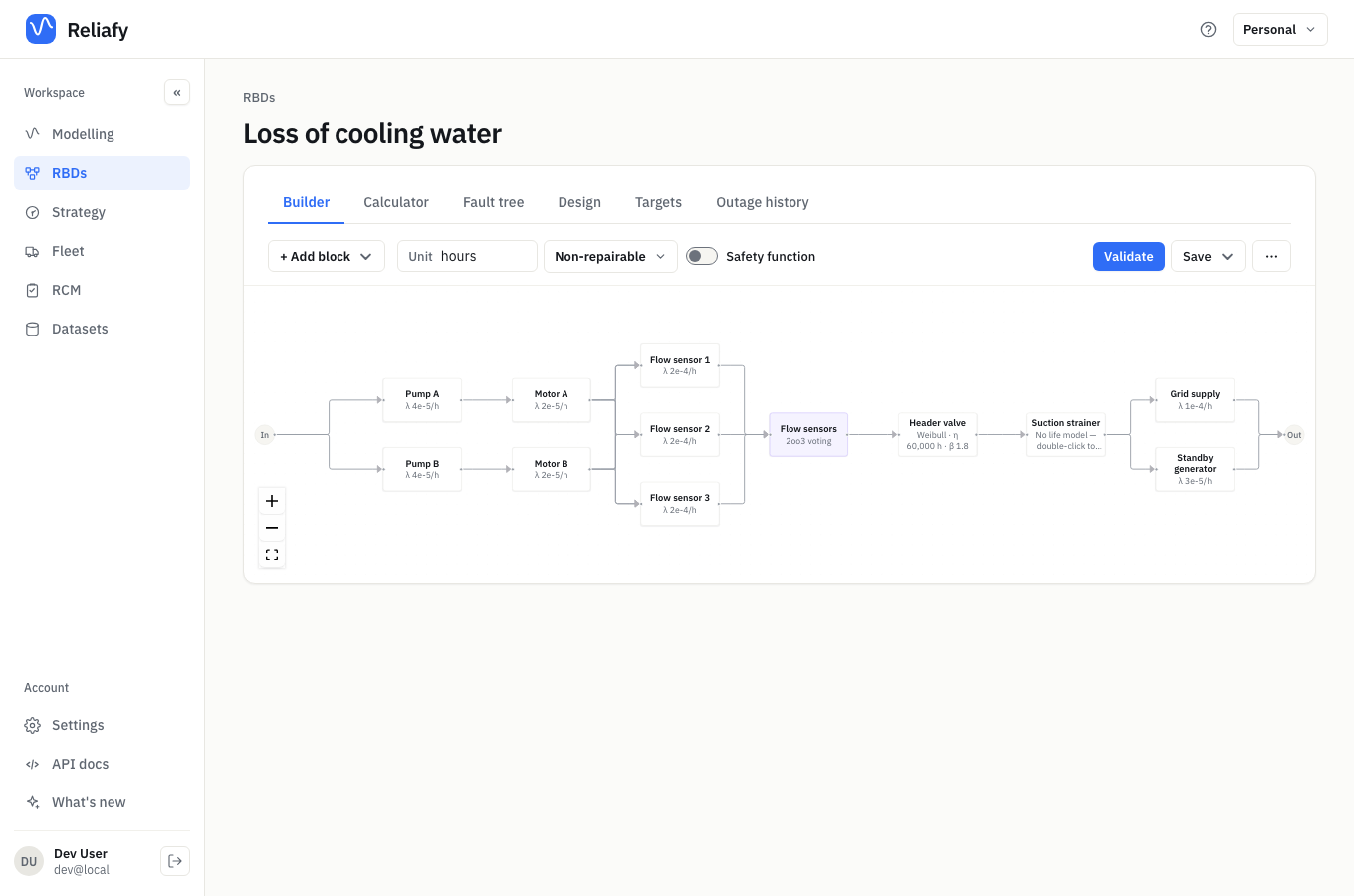
Task: Switch to the Builder tab
Action: click(x=306, y=202)
